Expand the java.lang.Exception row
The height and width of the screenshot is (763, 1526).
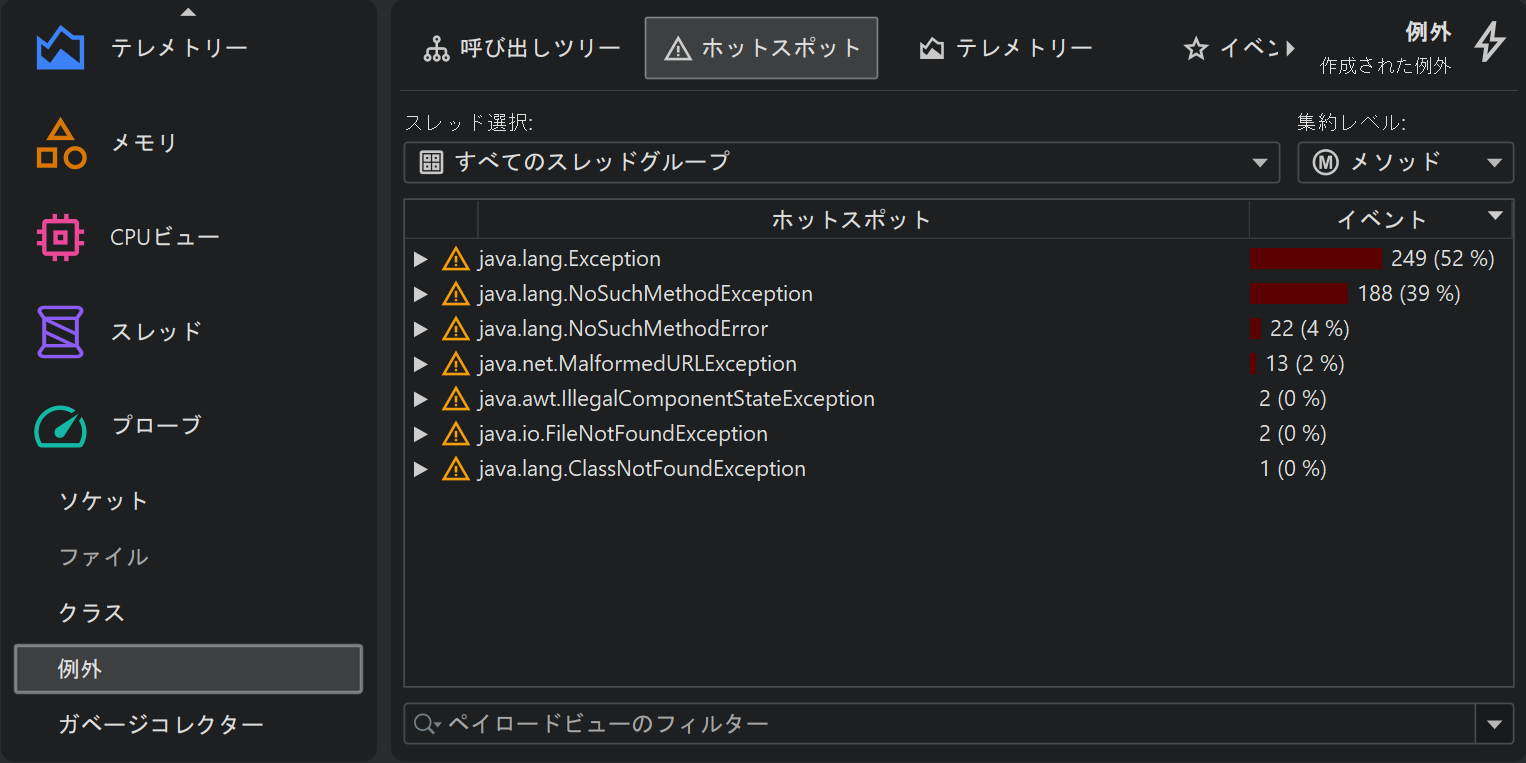[x=421, y=259]
